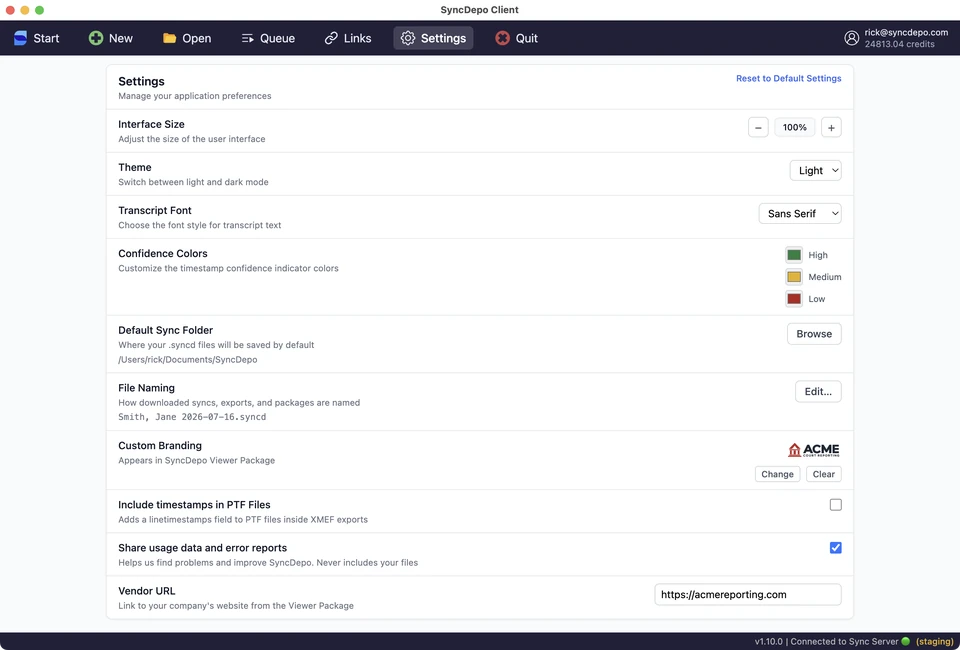Click the red Quit icon

(502, 38)
